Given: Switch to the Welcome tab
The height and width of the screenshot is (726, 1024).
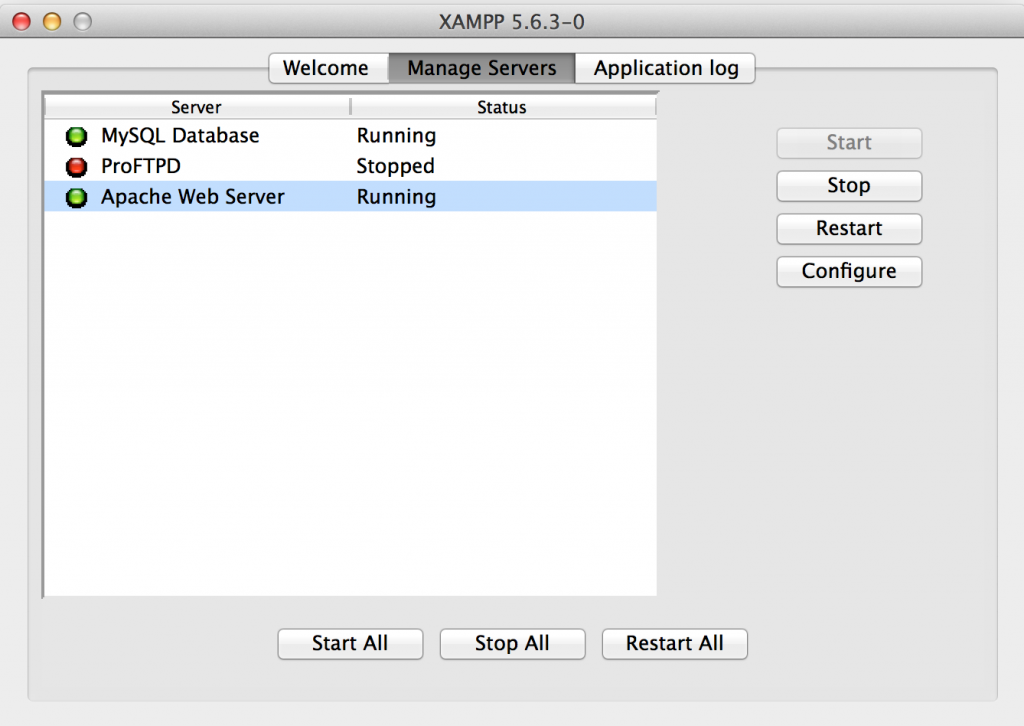Looking at the screenshot, I should [328, 68].
